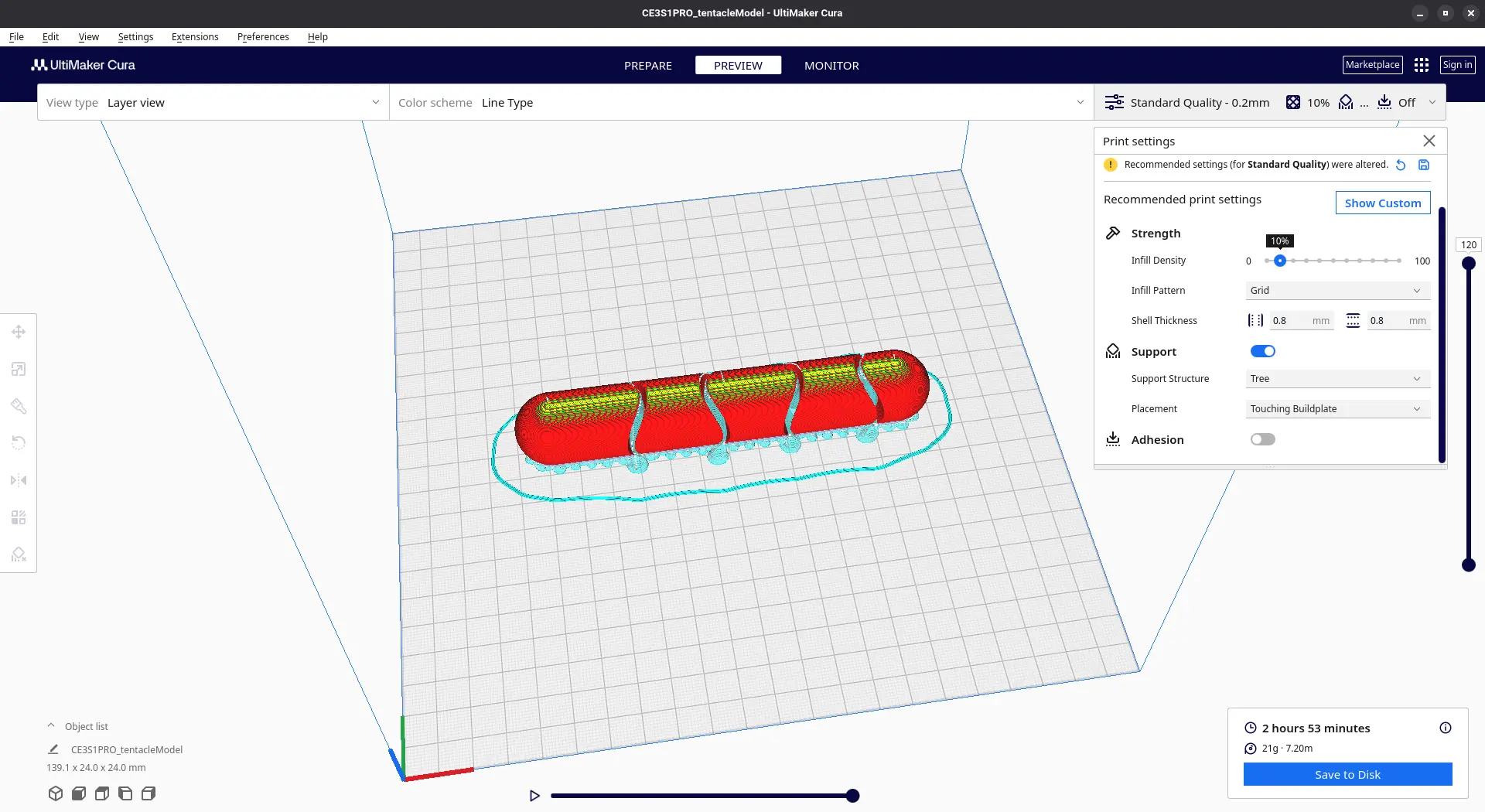Click the 21g · 7.20m material estimate
1485x812 pixels.
point(1287,748)
